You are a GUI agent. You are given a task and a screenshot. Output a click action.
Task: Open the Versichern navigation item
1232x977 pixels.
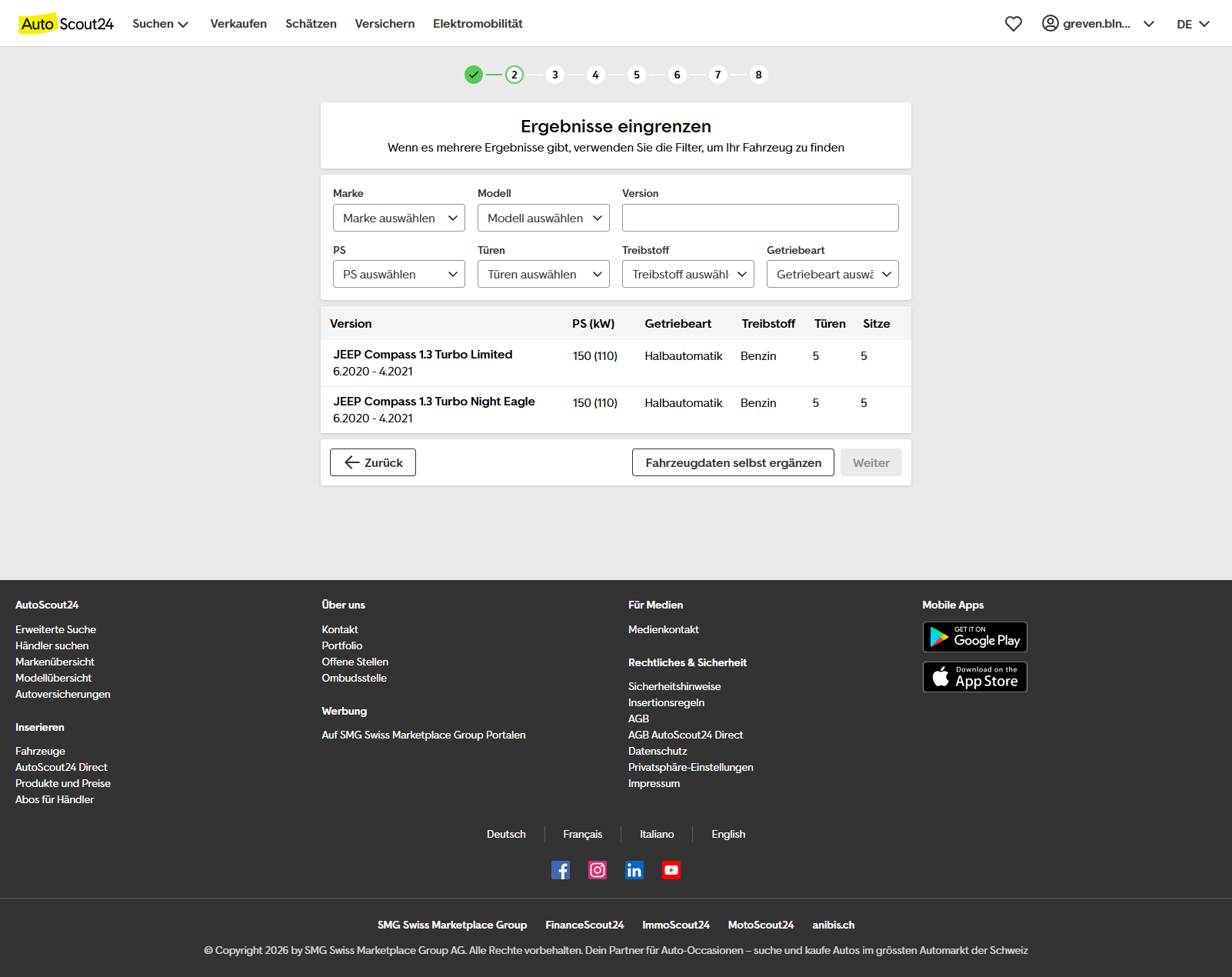coord(385,24)
